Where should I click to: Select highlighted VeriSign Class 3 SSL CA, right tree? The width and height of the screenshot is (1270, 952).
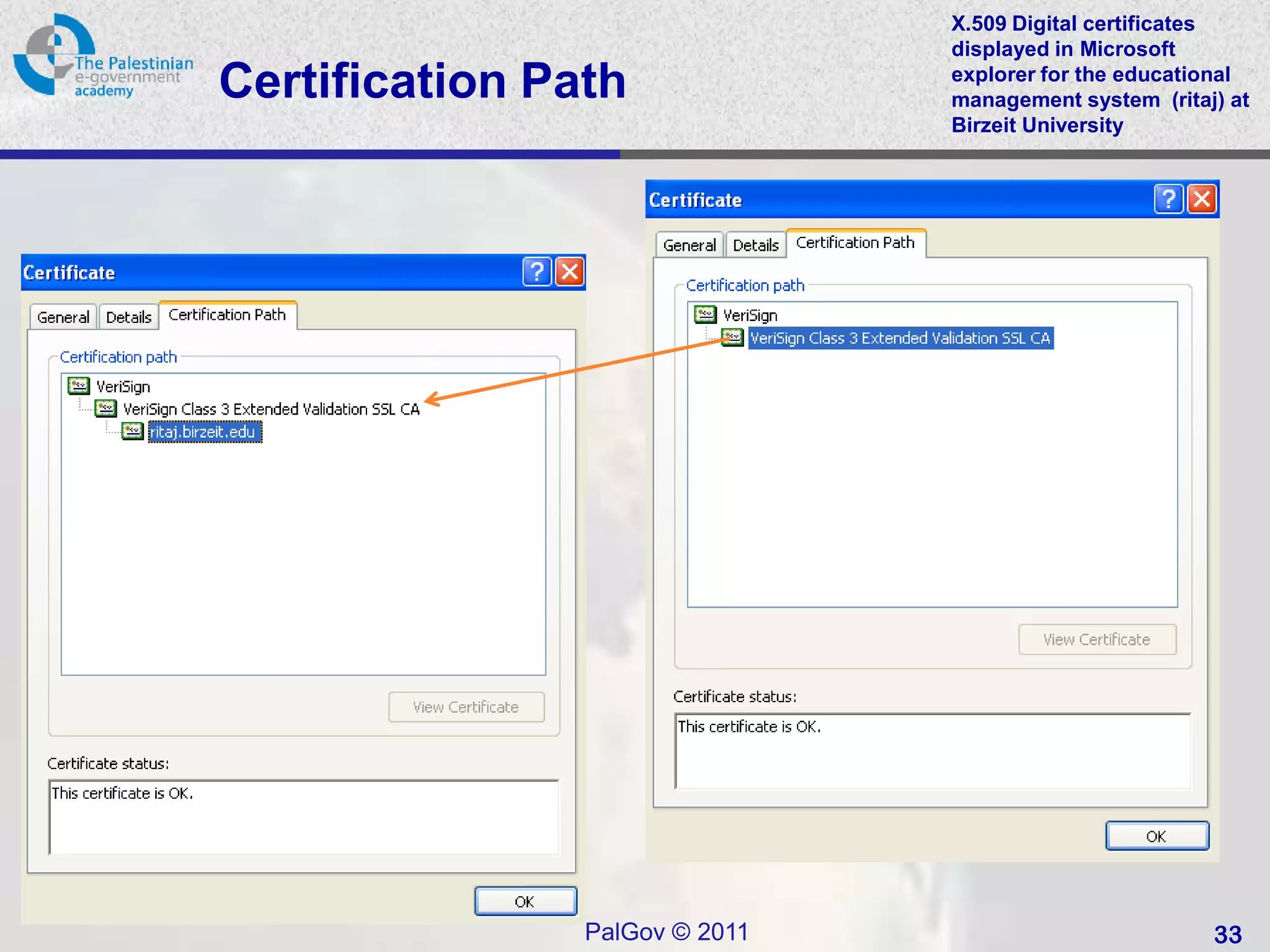click(x=900, y=338)
